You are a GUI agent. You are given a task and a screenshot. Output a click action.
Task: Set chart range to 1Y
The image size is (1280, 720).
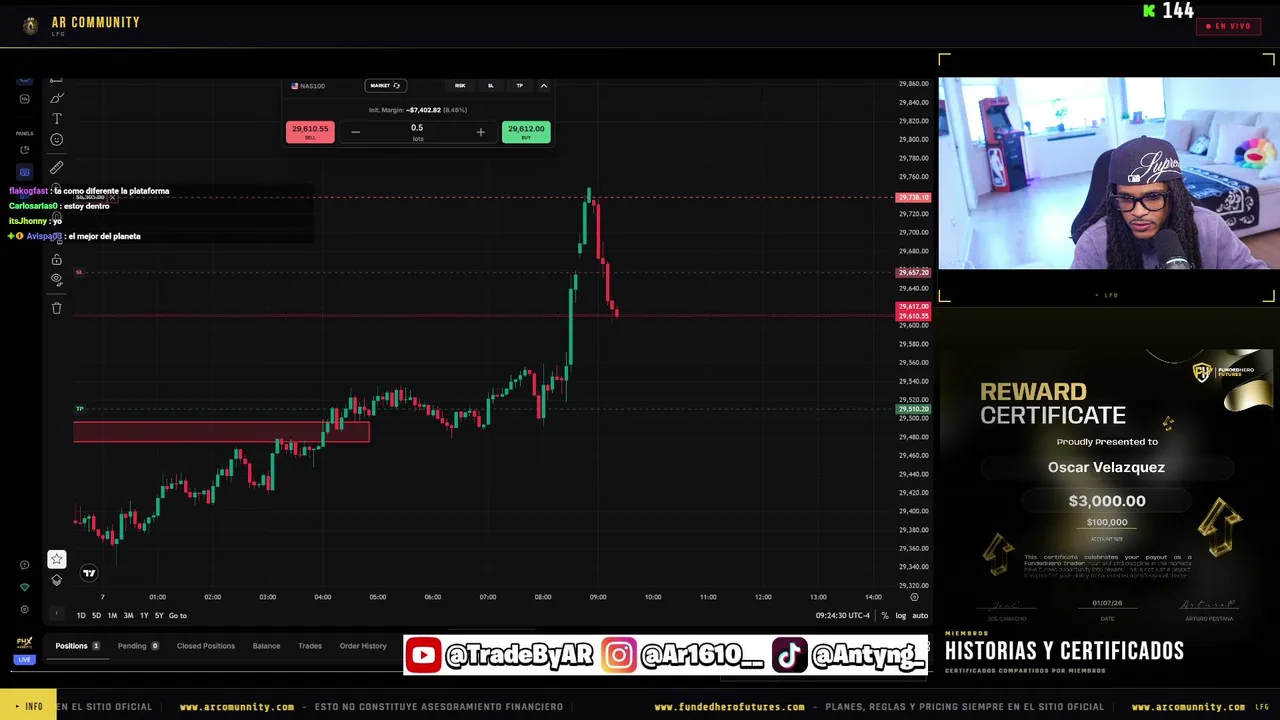click(144, 616)
